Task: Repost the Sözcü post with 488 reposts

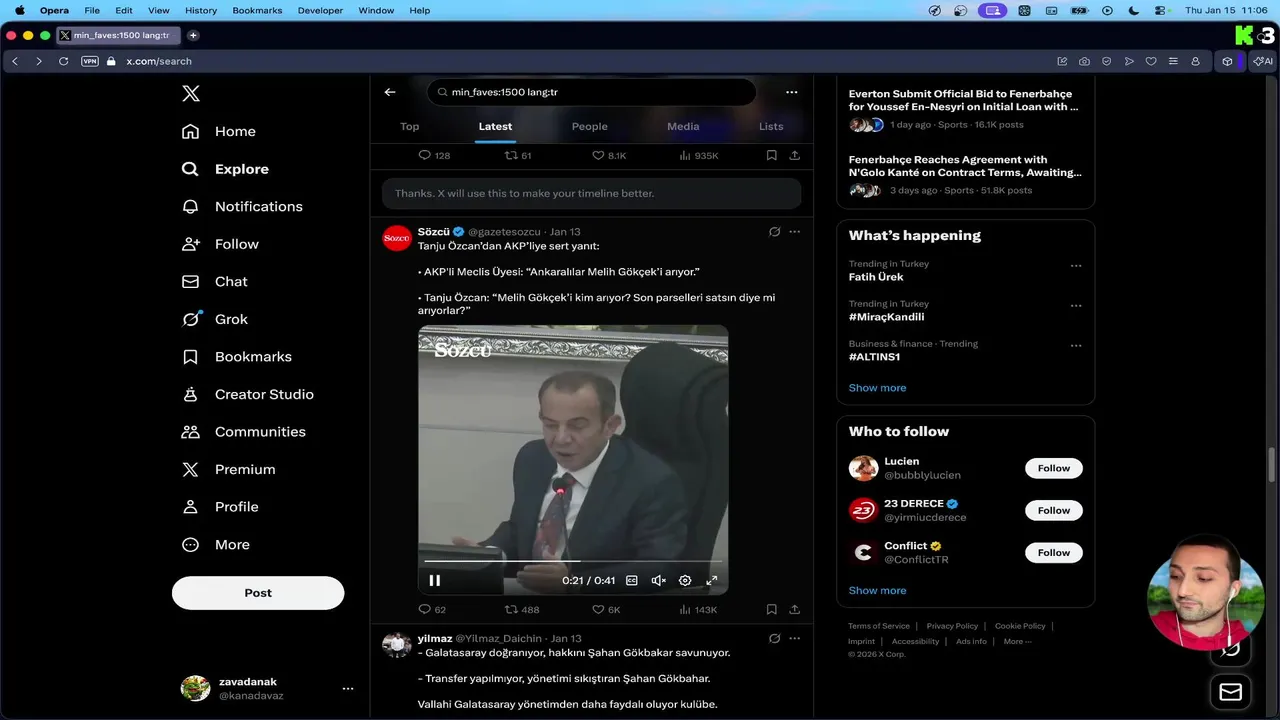Action: click(522, 609)
